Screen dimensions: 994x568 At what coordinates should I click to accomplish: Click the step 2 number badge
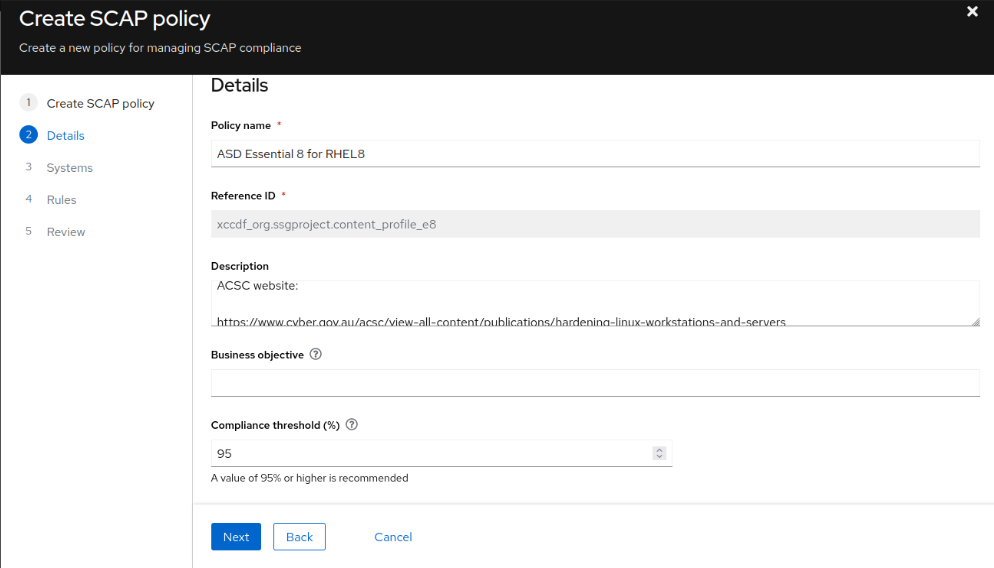pyautogui.click(x=29, y=134)
